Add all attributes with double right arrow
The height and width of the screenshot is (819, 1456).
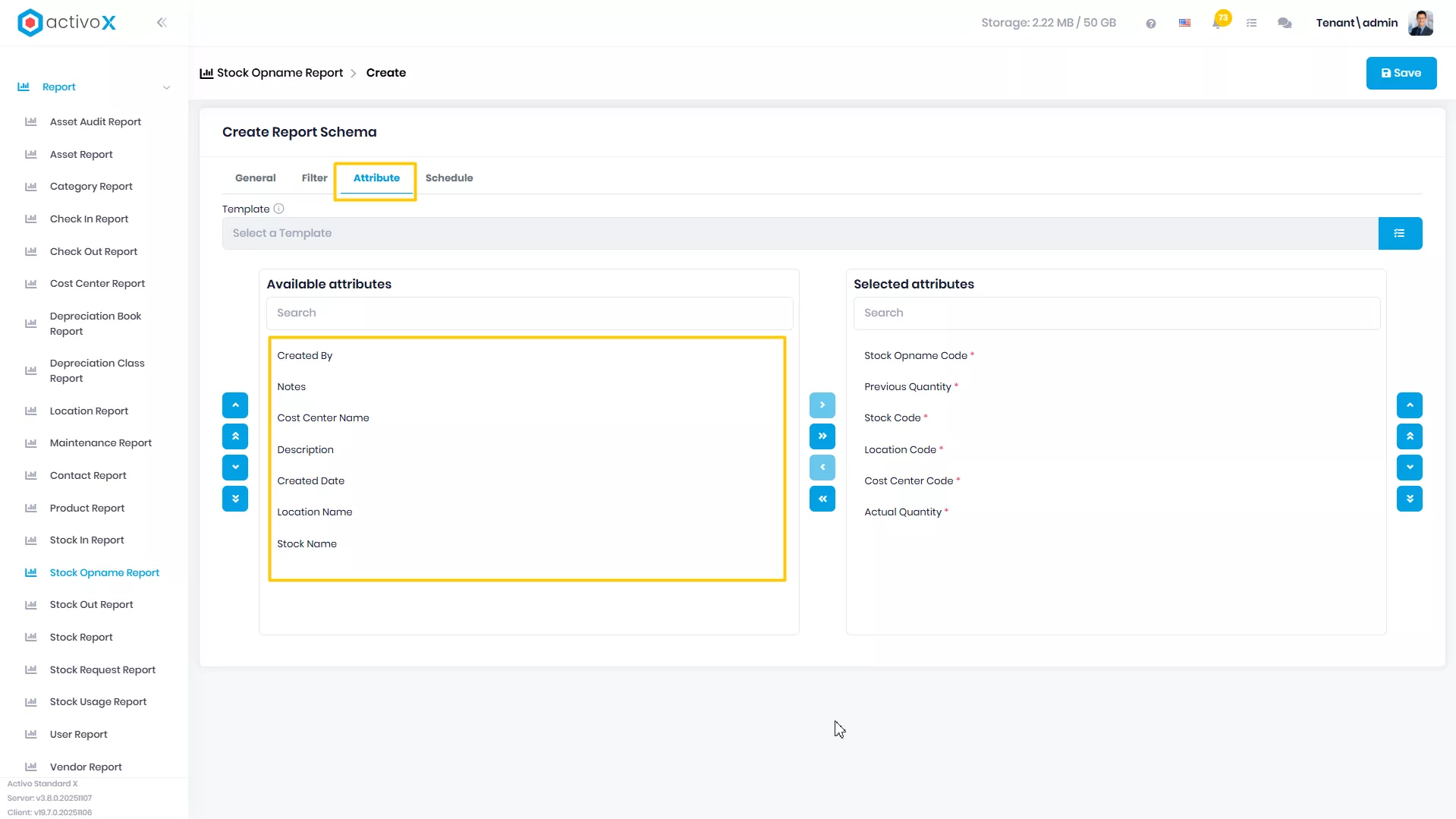click(822, 436)
